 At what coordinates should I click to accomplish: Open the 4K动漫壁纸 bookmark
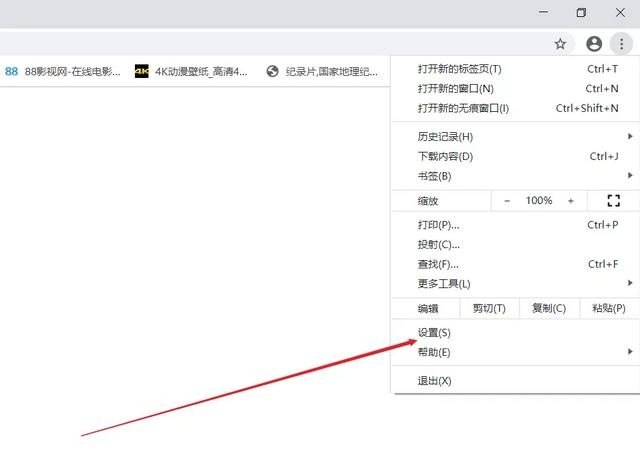click(191, 71)
